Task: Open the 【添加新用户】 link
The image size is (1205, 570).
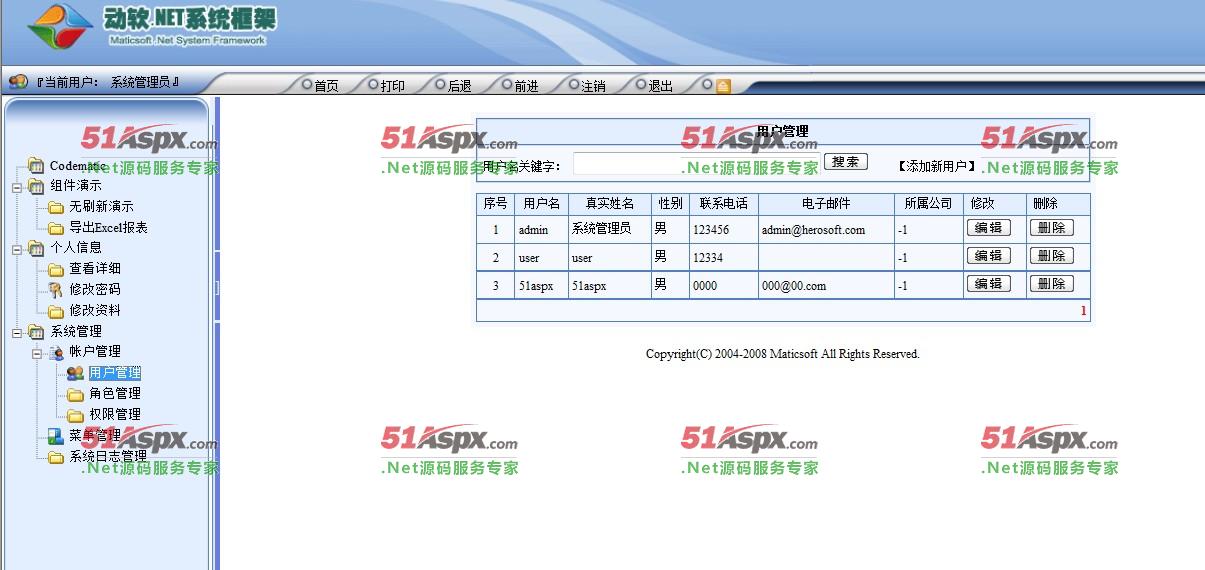Action: (x=936, y=166)
